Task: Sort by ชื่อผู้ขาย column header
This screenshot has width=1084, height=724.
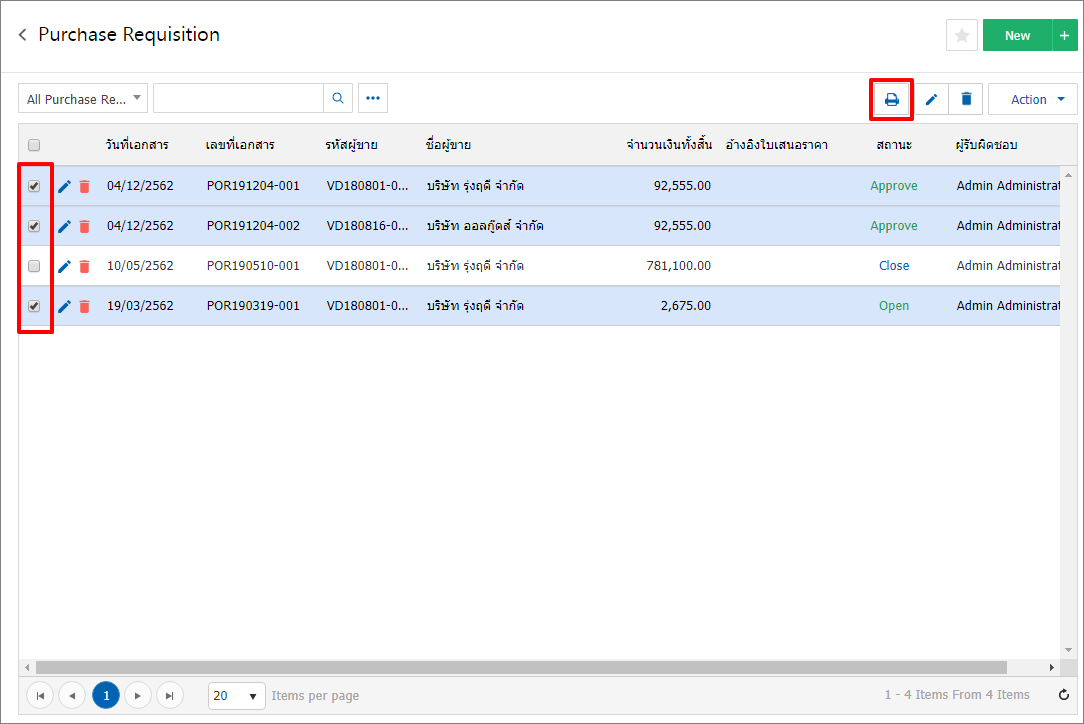Action: (x=448, y=145)
